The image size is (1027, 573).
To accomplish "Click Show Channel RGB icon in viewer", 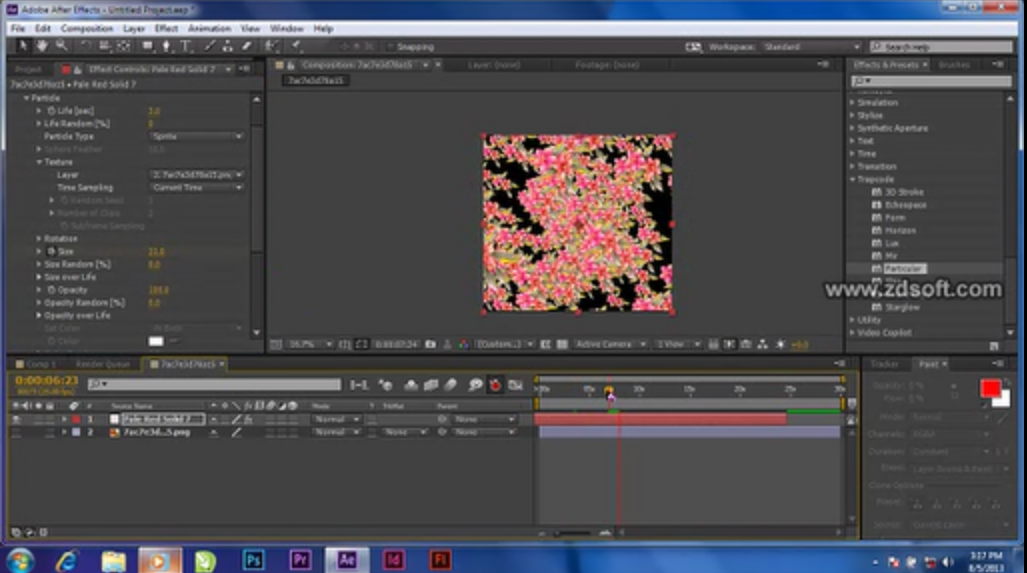I will tap(464, 344).
